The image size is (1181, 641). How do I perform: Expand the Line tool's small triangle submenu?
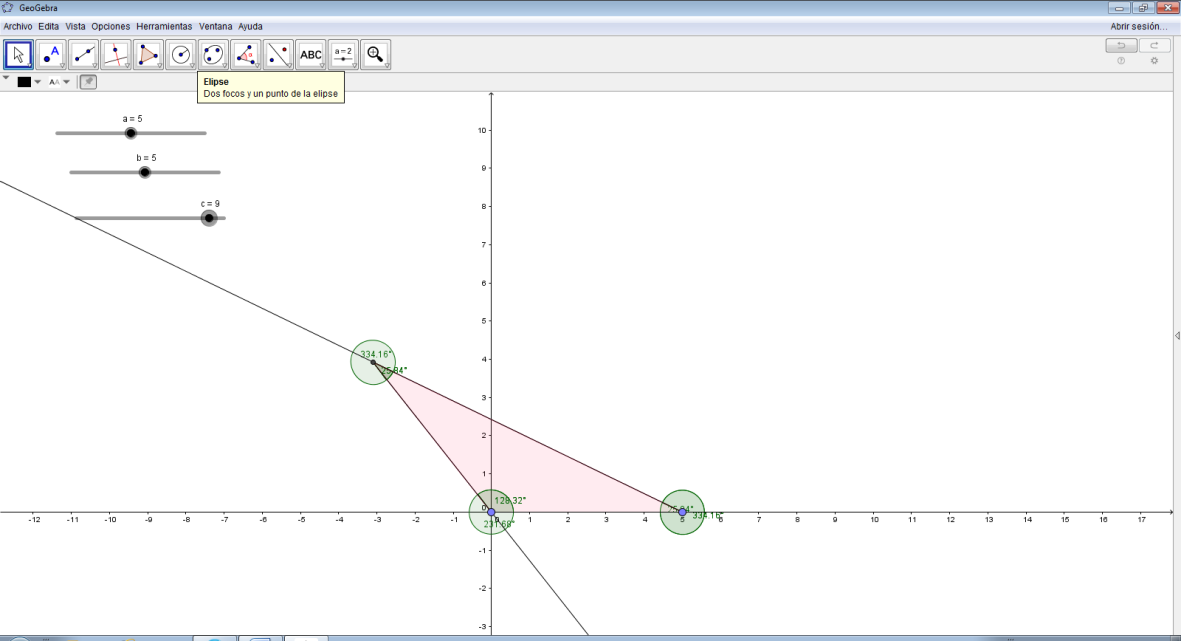click(95, 66)
